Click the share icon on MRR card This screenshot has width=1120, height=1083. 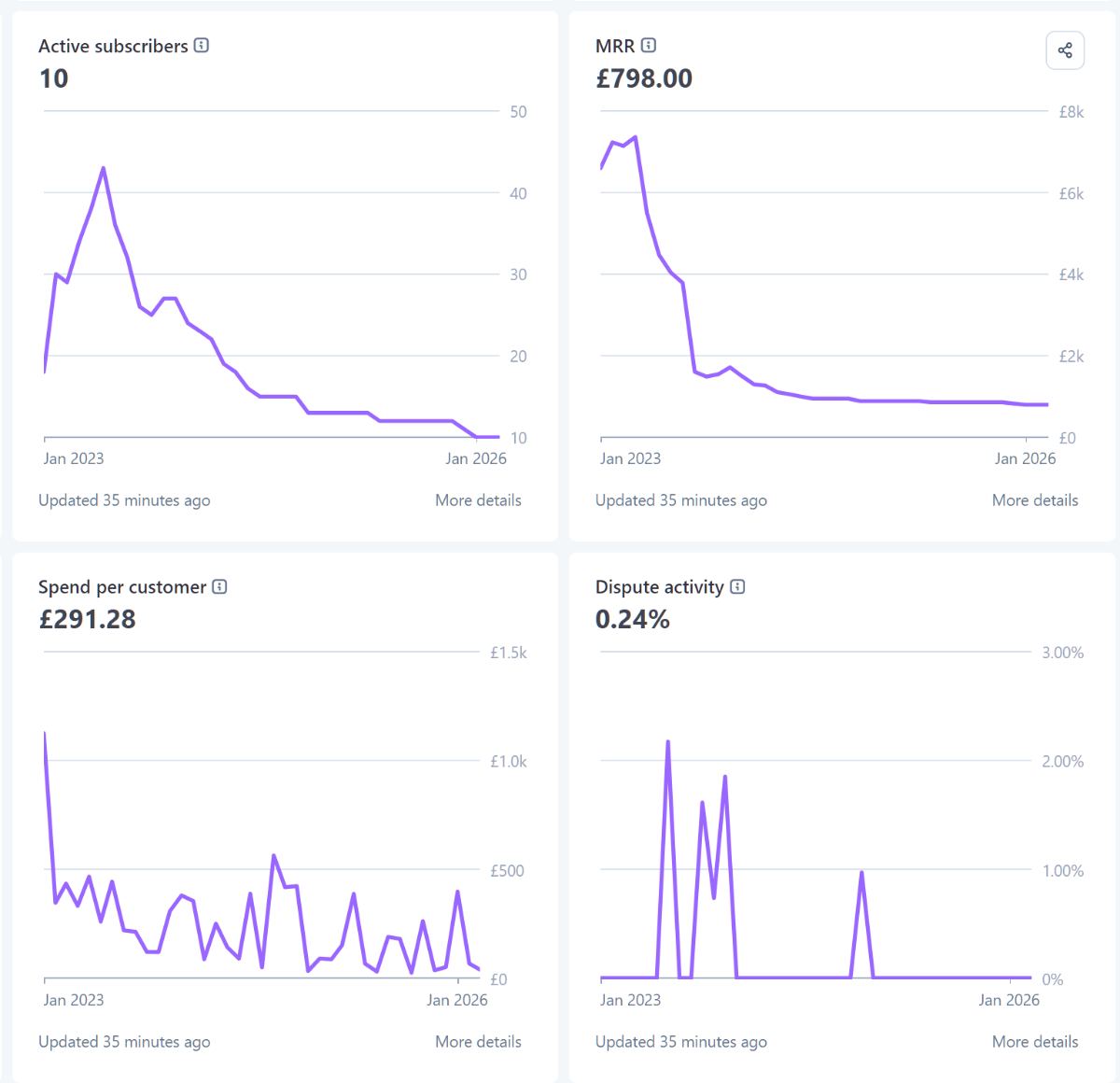tap(1065, 50)
